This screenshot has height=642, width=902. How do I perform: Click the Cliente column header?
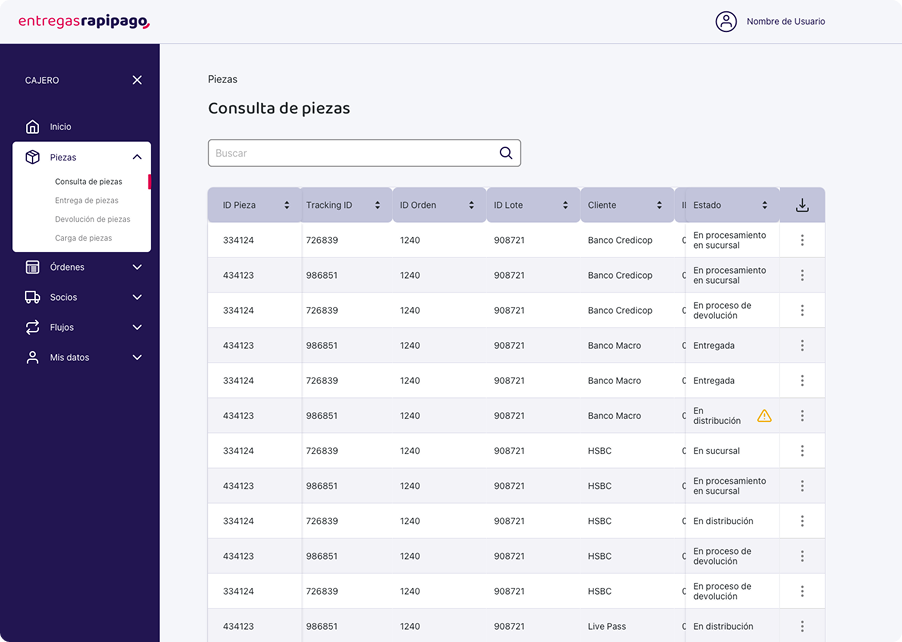pyautogui.click(x=627, y=205)
